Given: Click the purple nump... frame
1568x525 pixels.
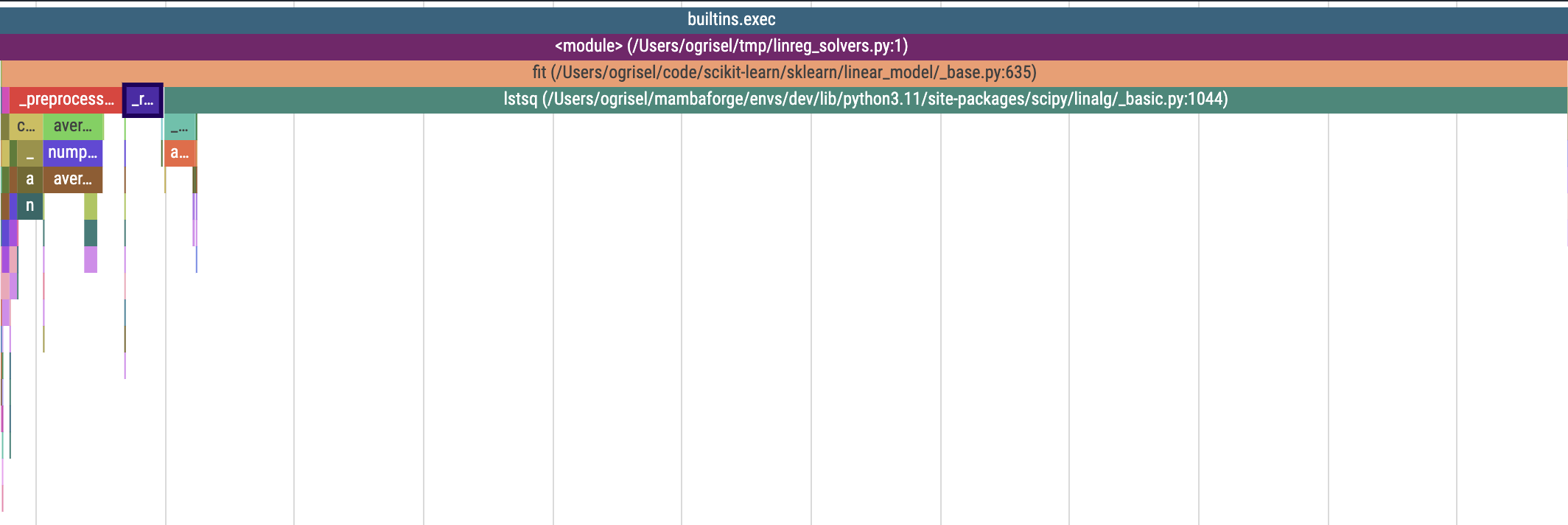Looking at the screenshot, I should (73, 153).
